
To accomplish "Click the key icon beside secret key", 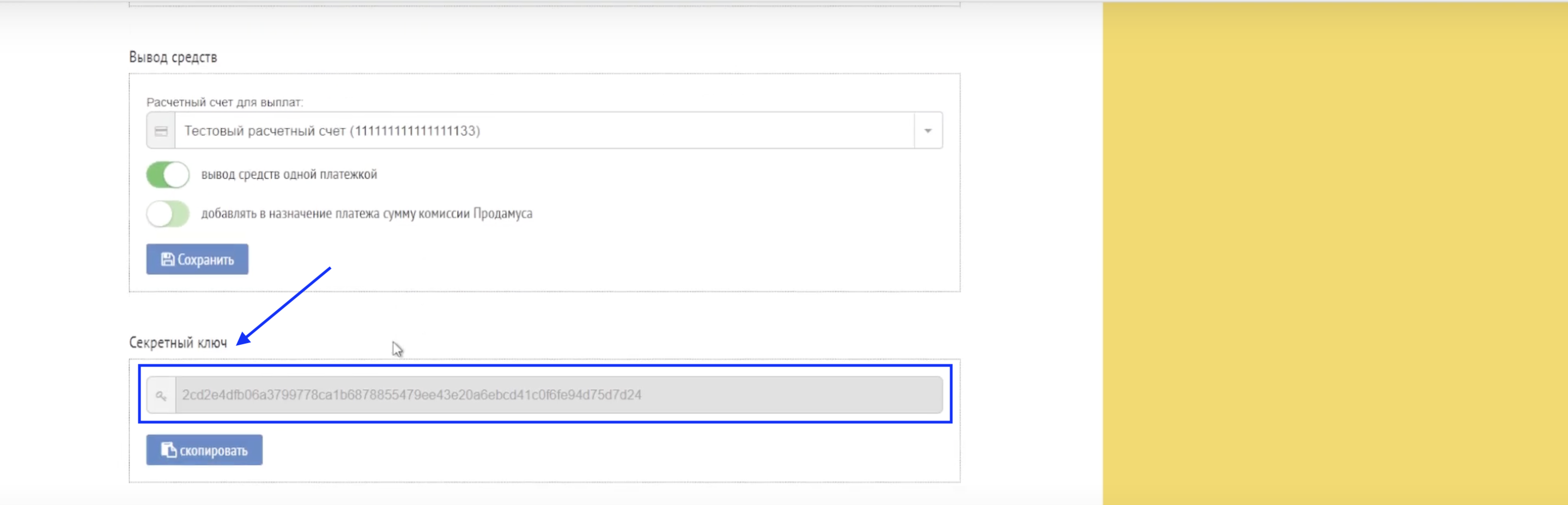I will pos(161,395).
